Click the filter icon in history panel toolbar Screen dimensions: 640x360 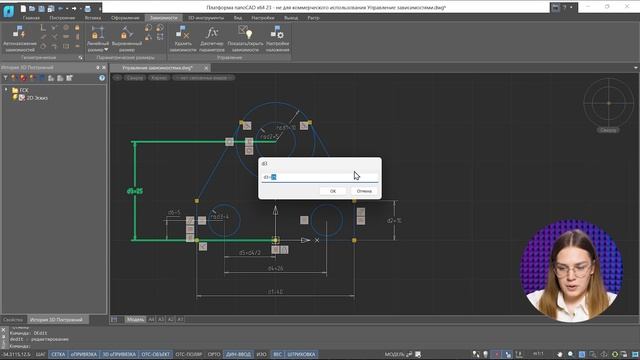coord(5,78)
